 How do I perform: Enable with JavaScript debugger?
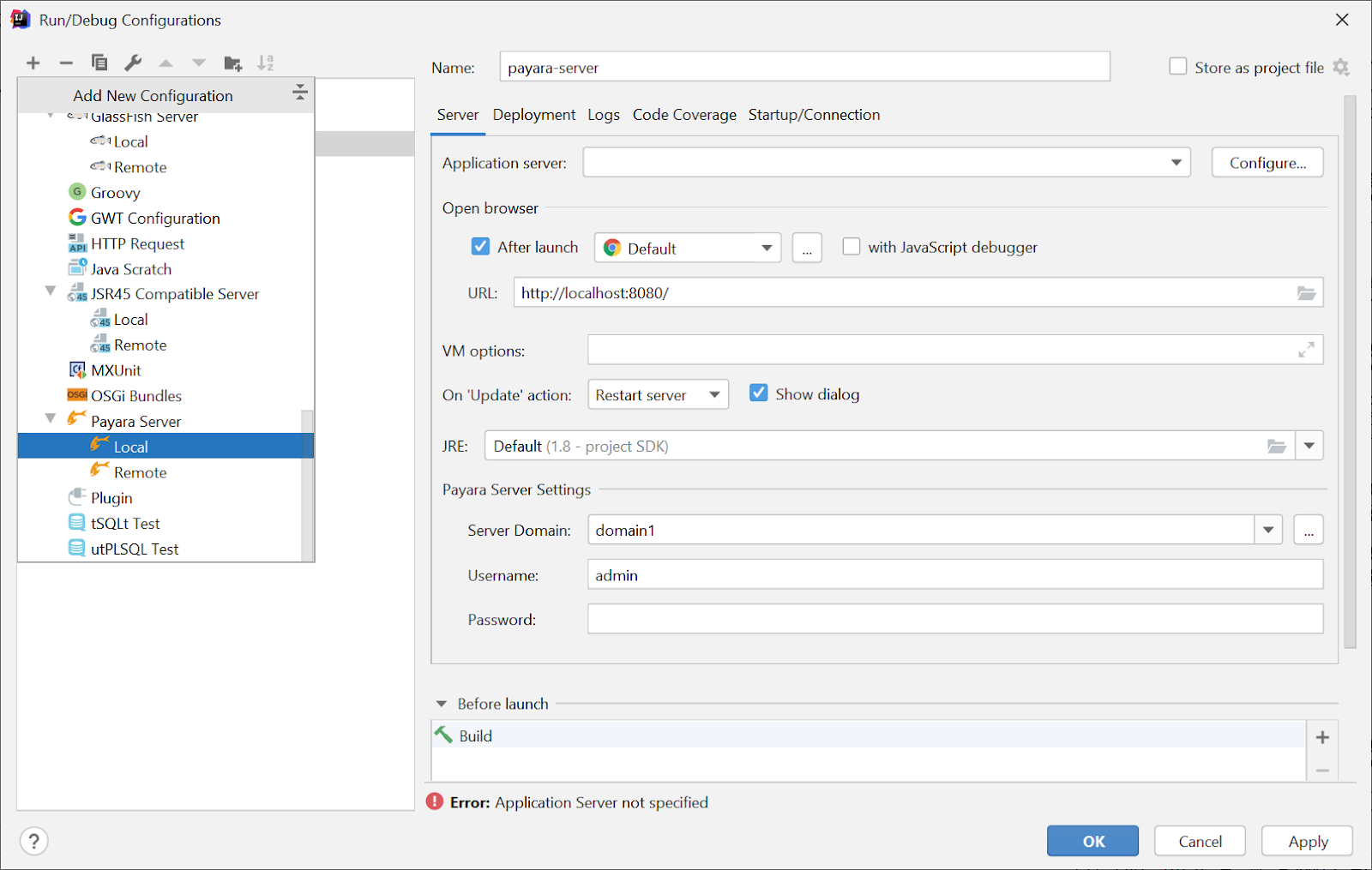tap(851, 246)
